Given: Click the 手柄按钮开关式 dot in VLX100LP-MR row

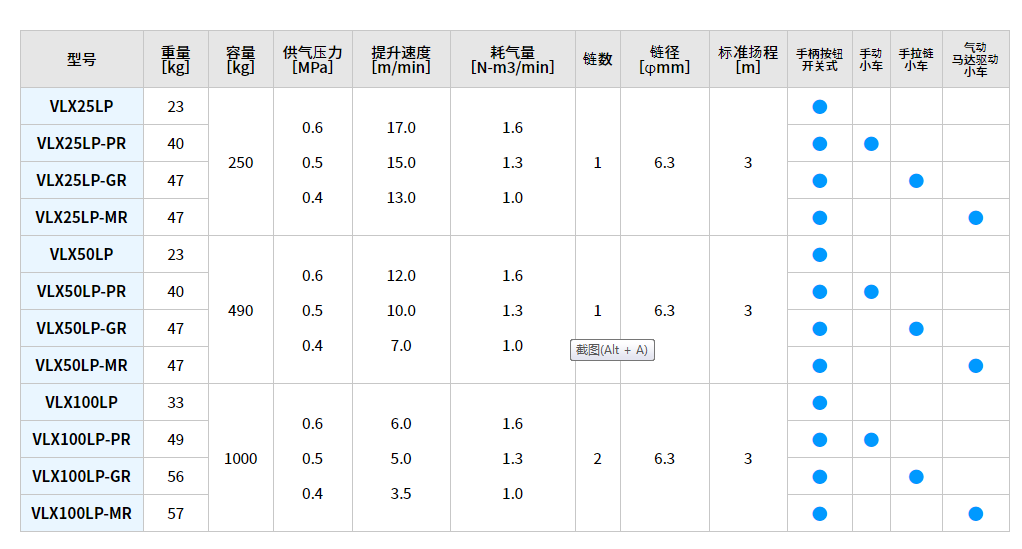Looking at the screenshot, I should (820, 514).
